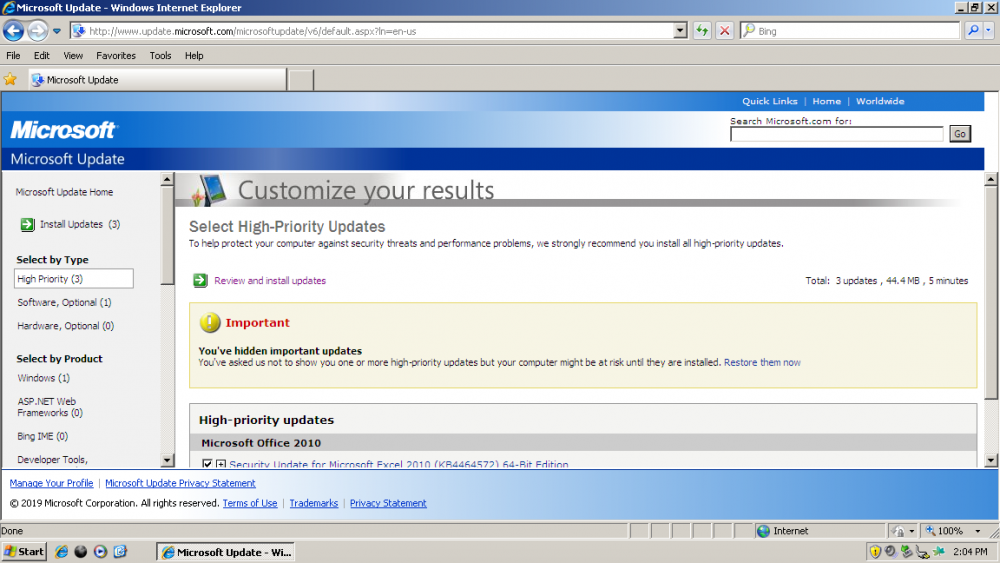The height and width of the screenshot is (563, 1000).
Task: Open the 100% zoom level dropdown
Action: pyautogui.click(x=977, y=530)
